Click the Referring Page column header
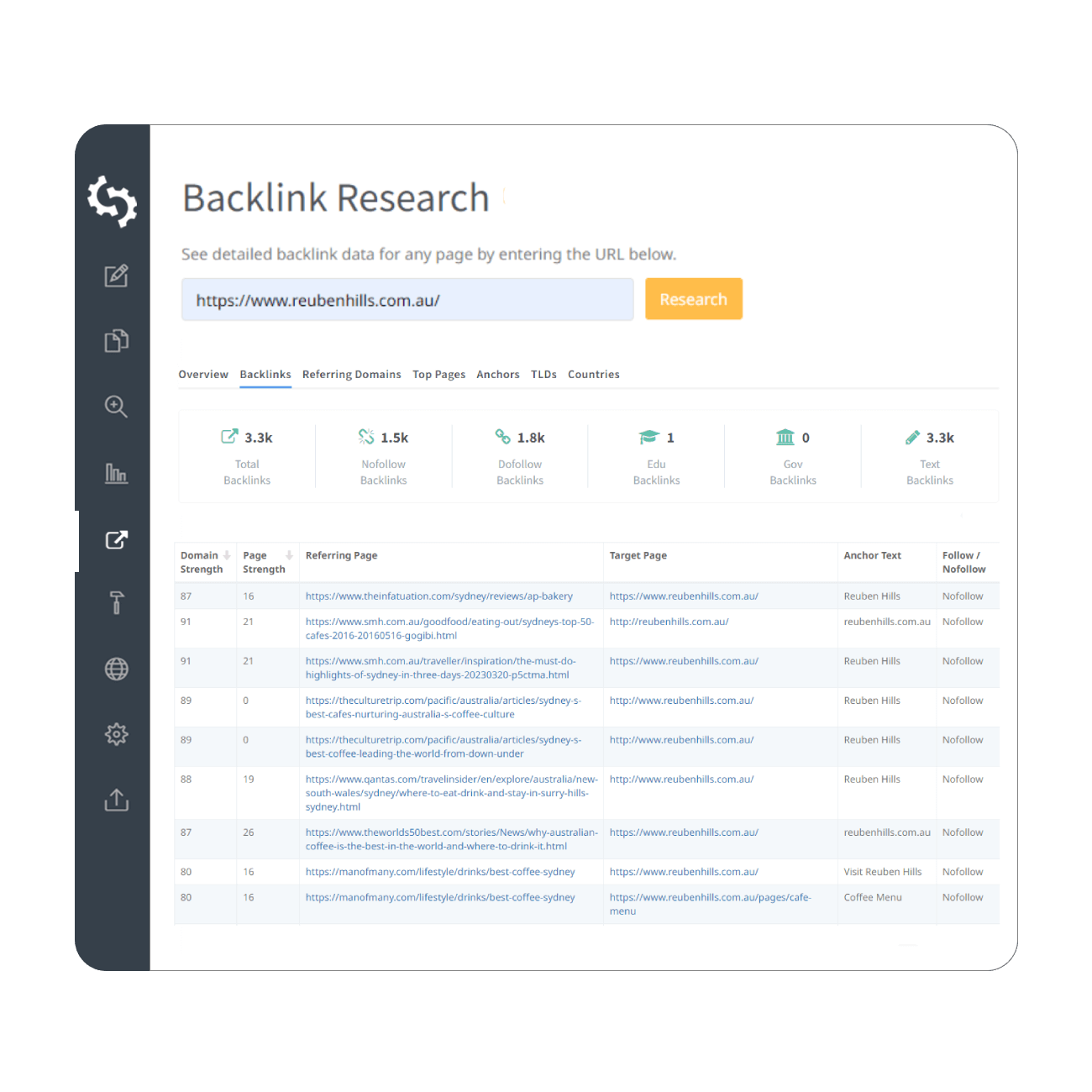The width and height of the screenshot is (1092, 1092). coord(341,555)
